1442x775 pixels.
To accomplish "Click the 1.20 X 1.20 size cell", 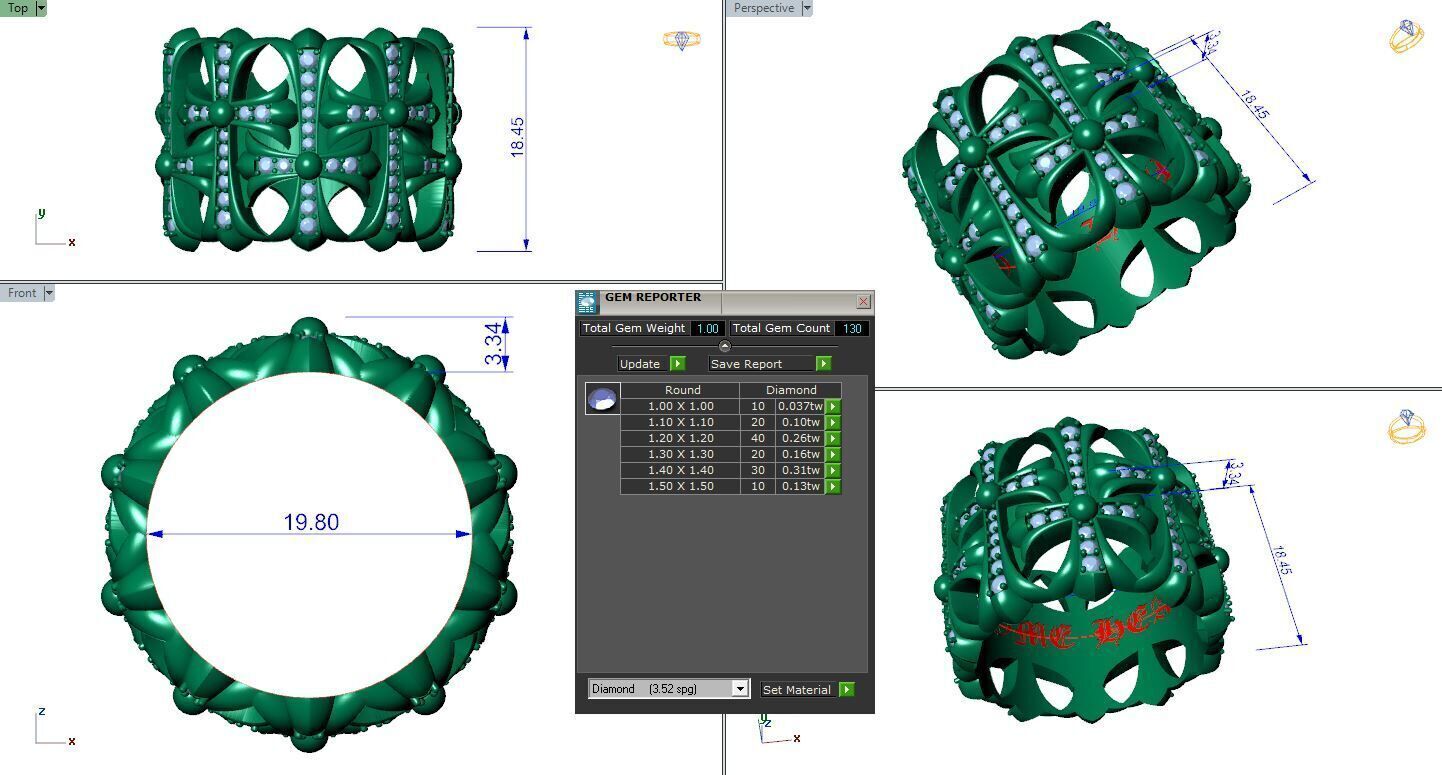I will (680, 439).
